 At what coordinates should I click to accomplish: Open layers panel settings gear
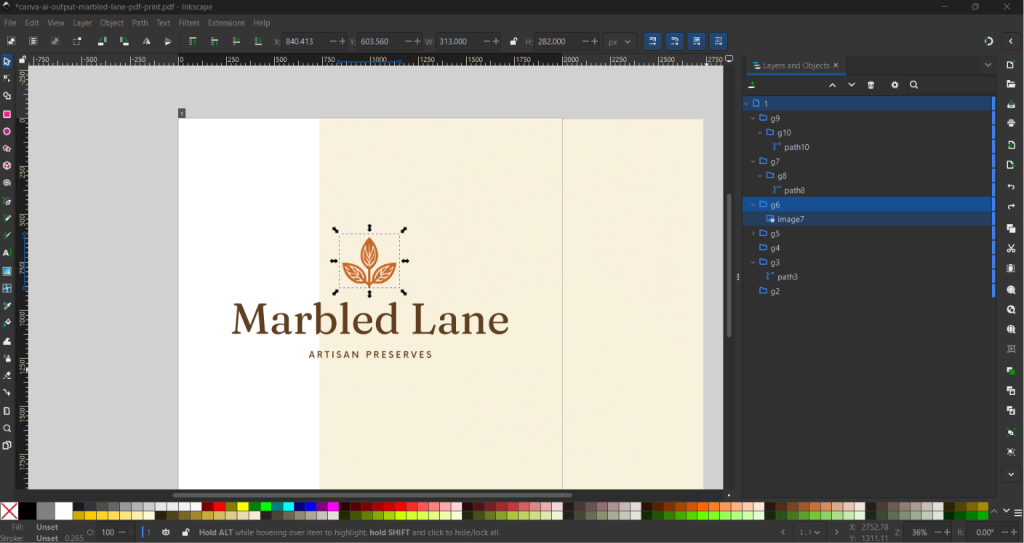(x=895, y=85)
